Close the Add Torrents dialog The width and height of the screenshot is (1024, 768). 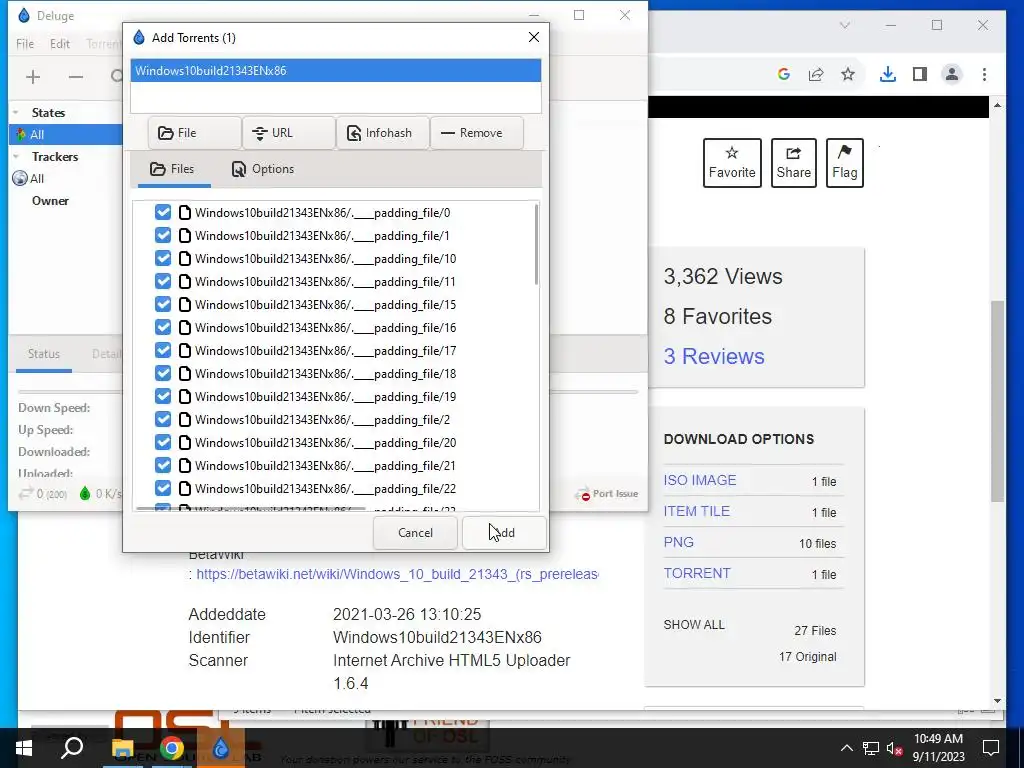[534, 37]
